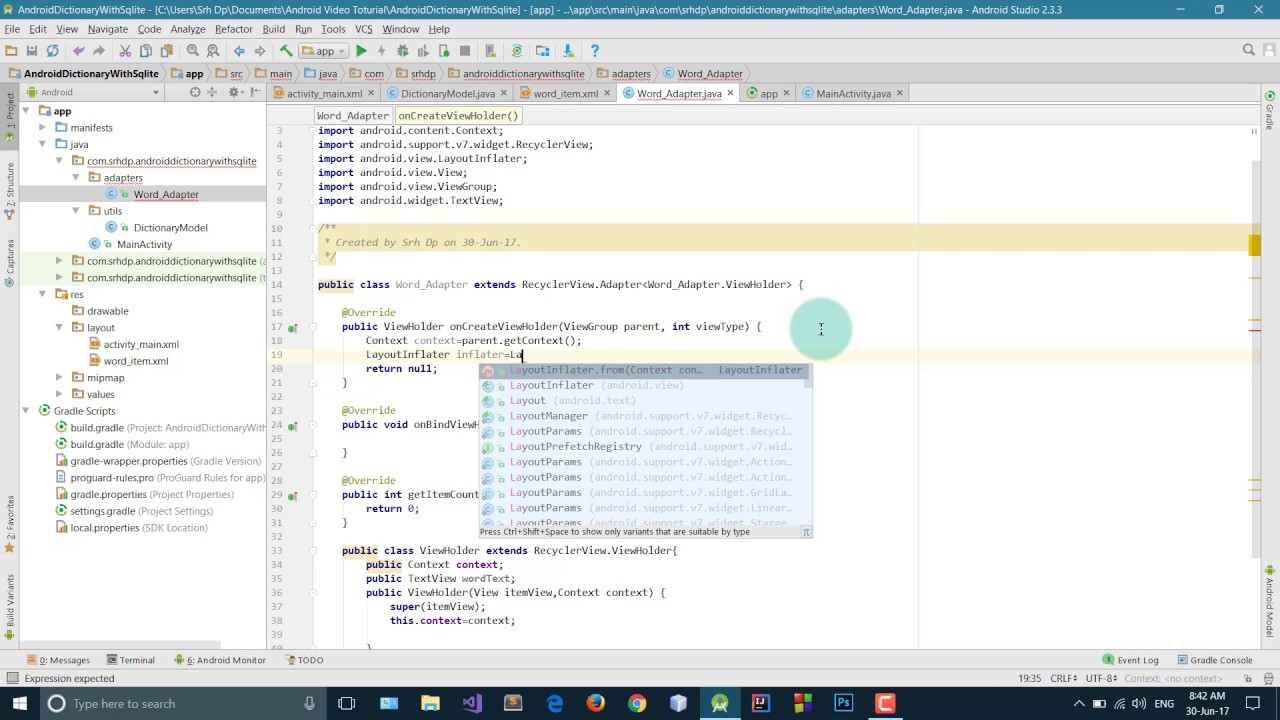Select LayoutManager autocomplete suggestion
Viewport: 1280px width, 720px height.
[x=645, y=416]
